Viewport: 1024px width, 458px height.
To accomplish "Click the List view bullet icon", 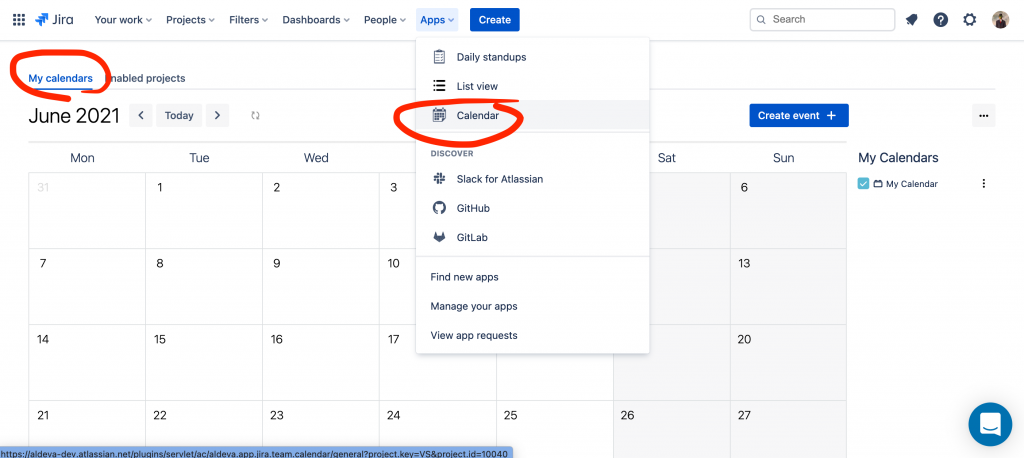I will coord(440,86).
